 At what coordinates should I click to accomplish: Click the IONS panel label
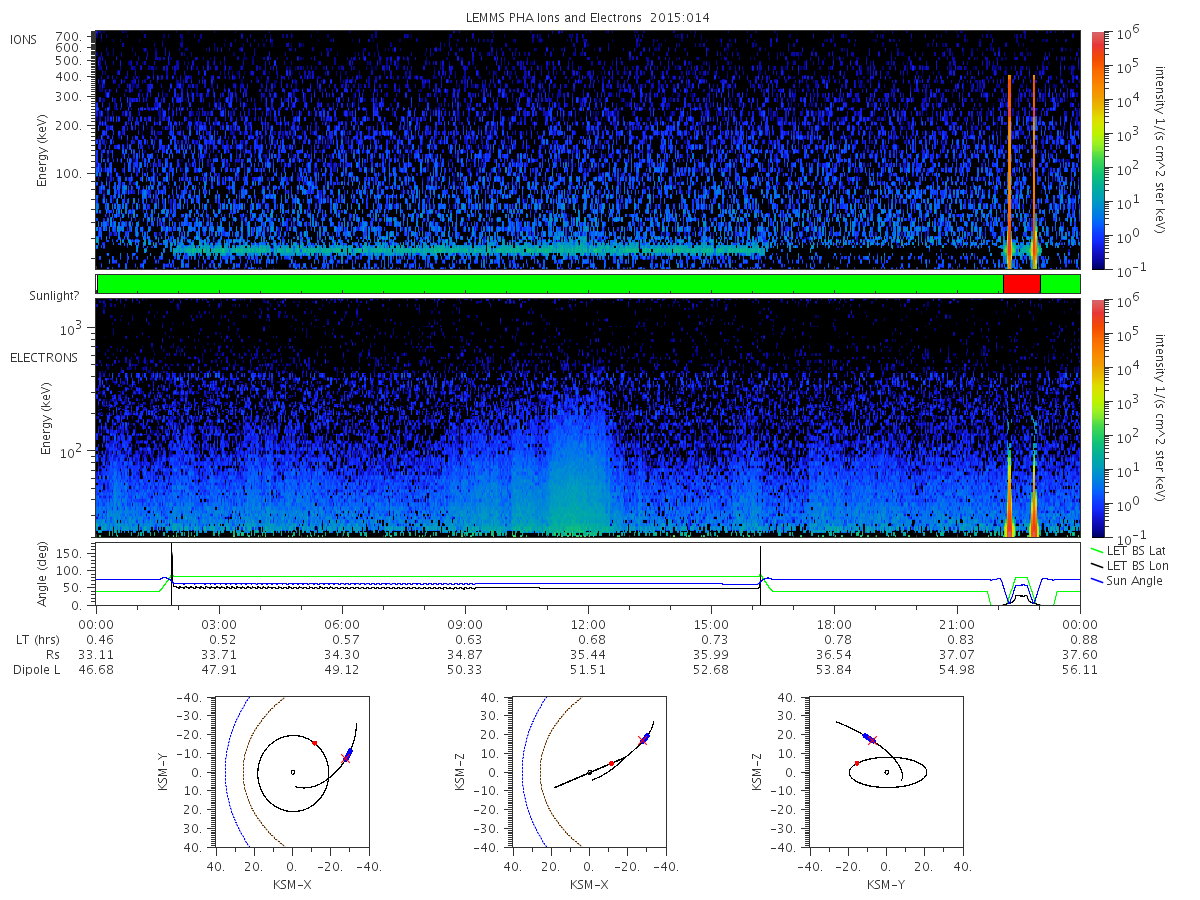[24, 39]
